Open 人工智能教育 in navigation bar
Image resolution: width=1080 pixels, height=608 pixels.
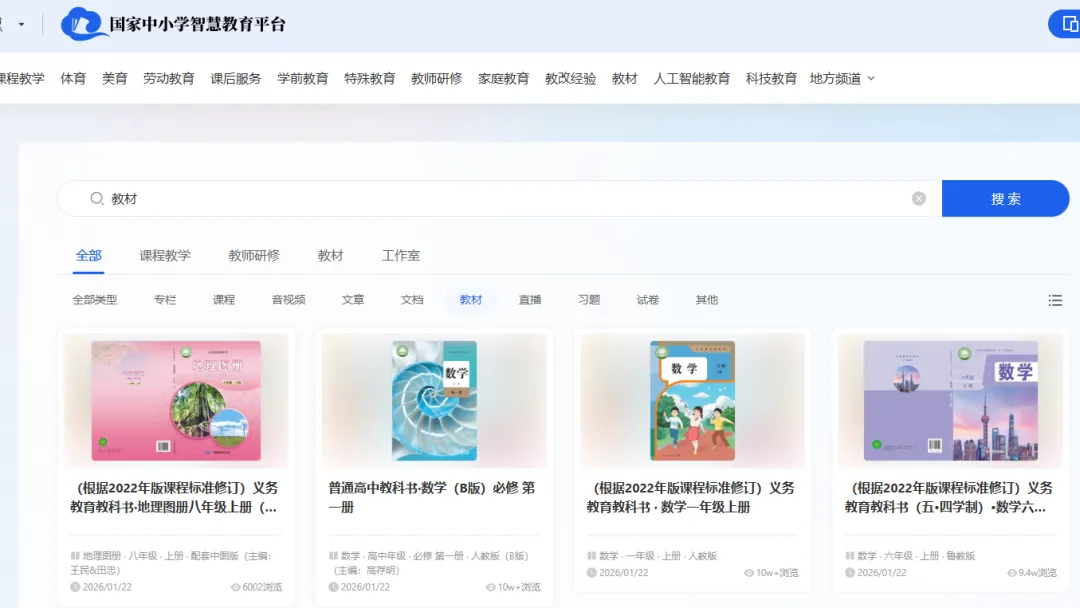(x=692, y=78)
